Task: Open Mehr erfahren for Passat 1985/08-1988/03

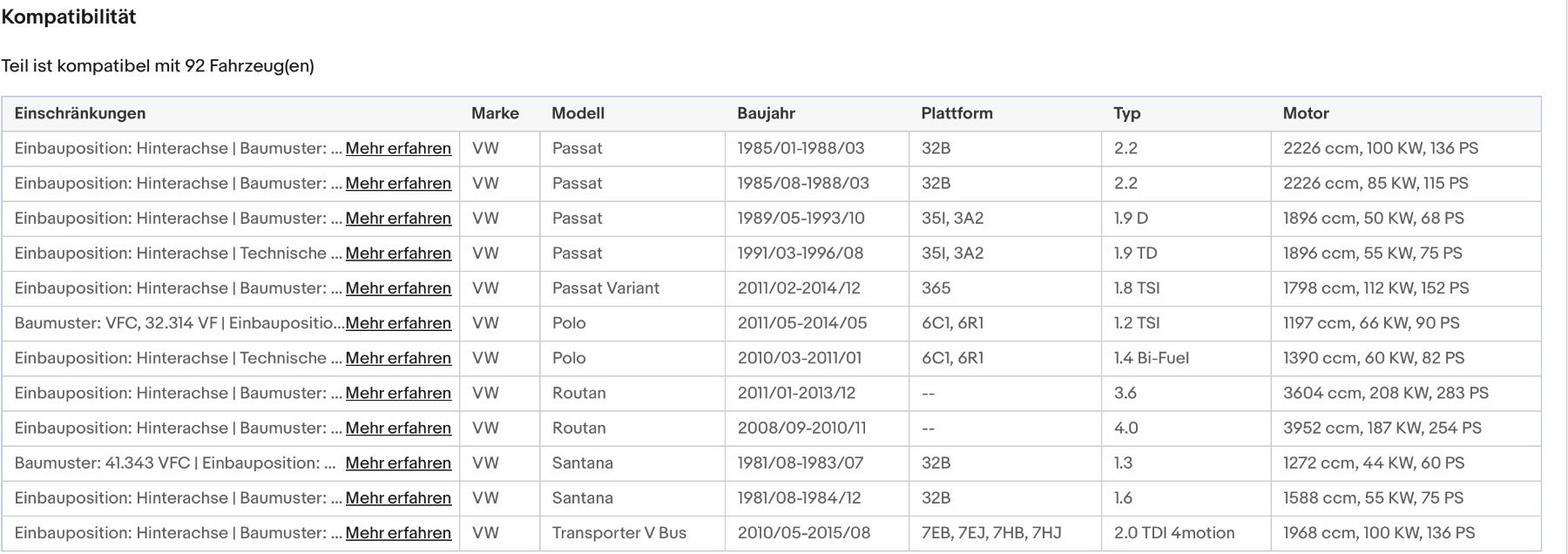Action: click(398, 183)
